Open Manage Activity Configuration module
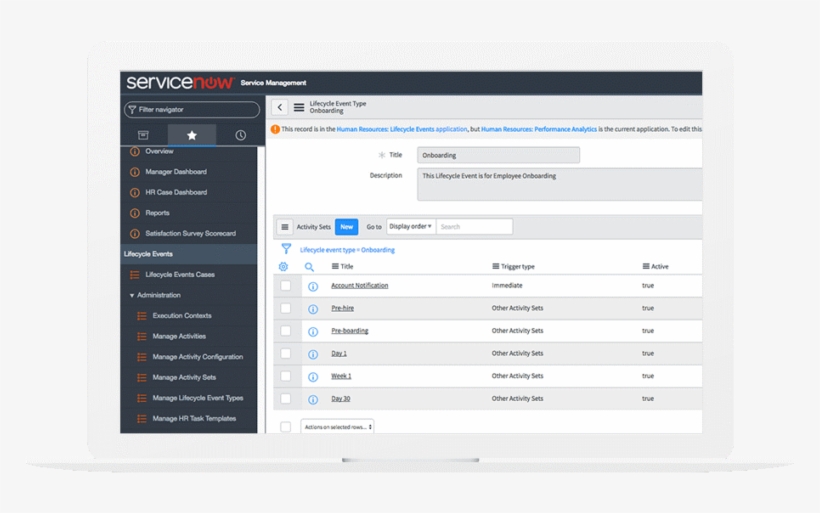This screenshot has height=513, width=820. click(198, 357)
